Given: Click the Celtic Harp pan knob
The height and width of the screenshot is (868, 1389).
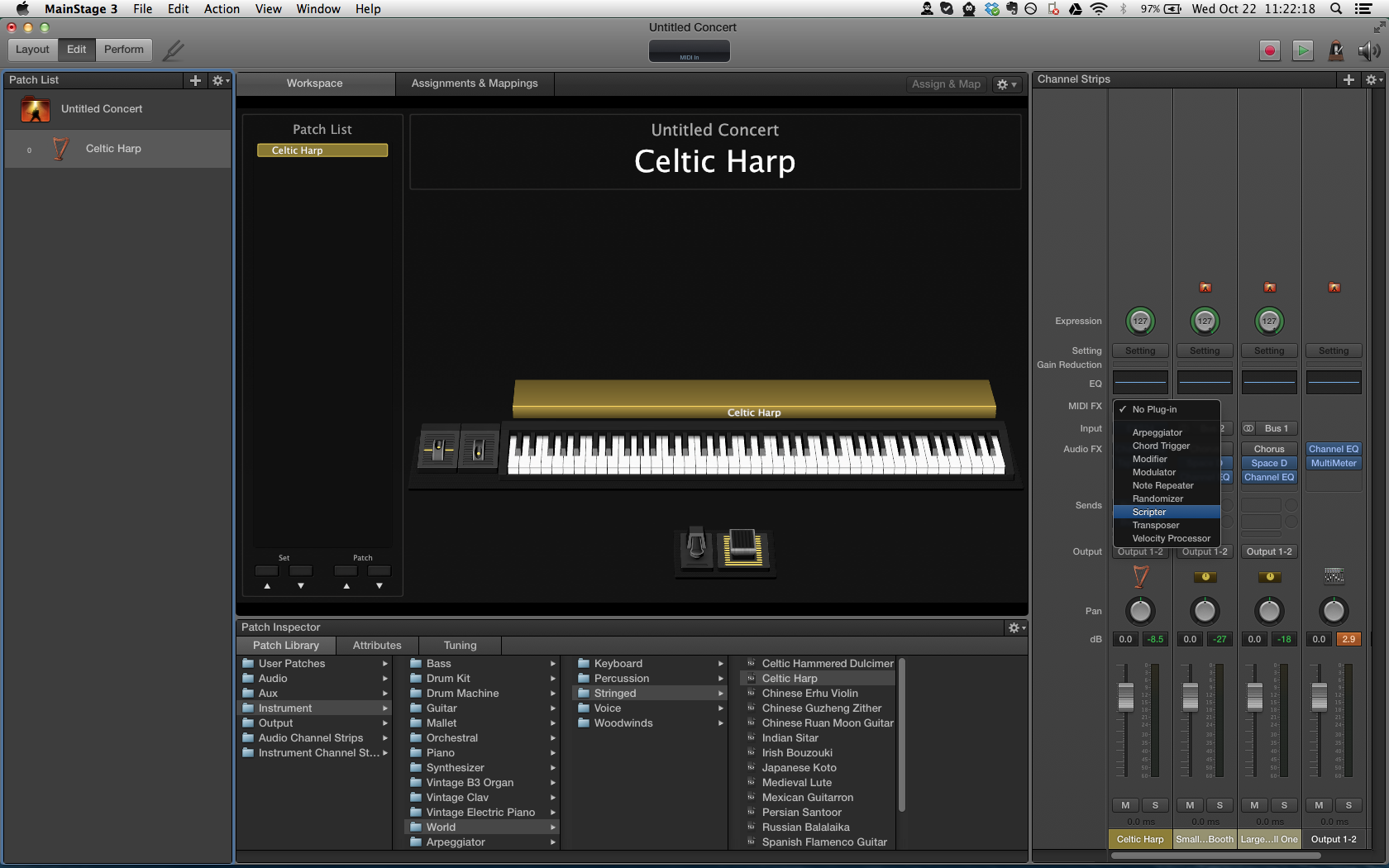Looking at the screenshot, I should [1140, 612].
